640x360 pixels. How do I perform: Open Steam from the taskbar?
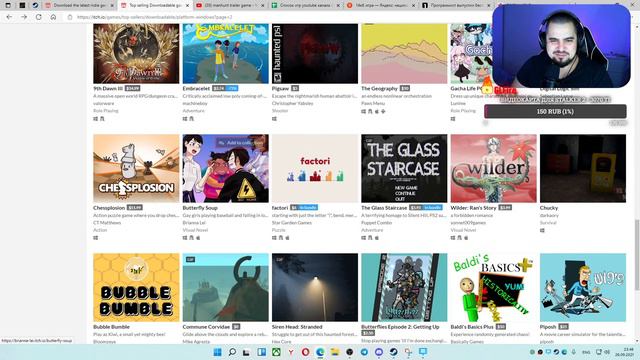(x=393, y=352)
